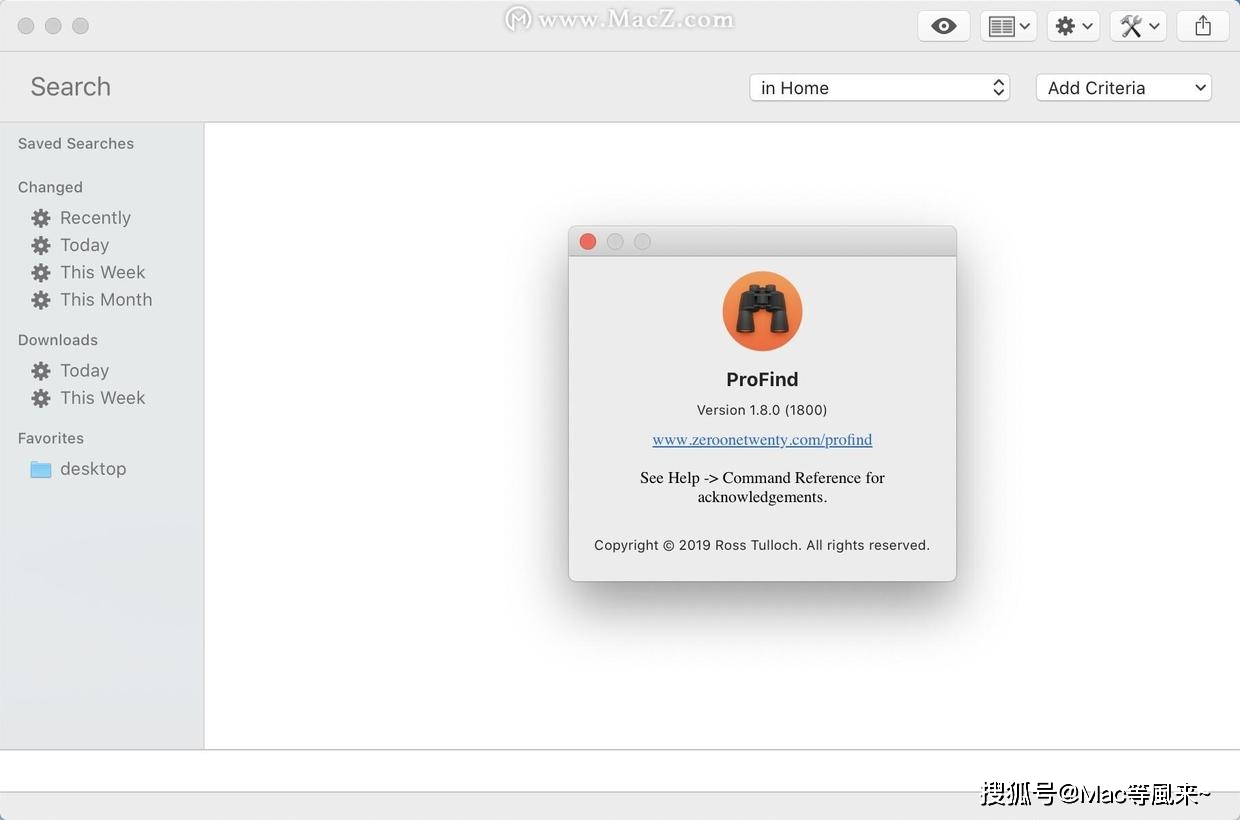Click the share button in the toolbar

point(1203,27)
